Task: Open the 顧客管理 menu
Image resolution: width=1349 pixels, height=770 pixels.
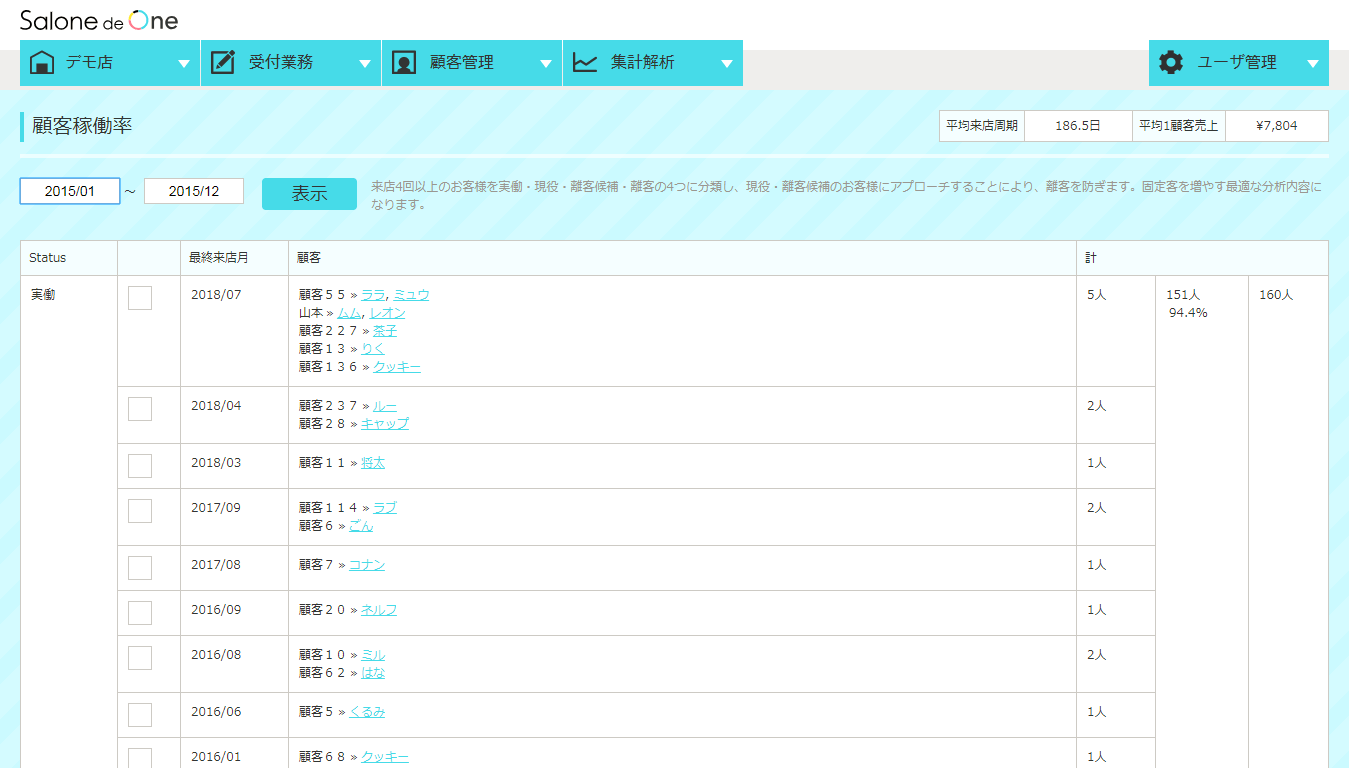Action: (462, 62)
